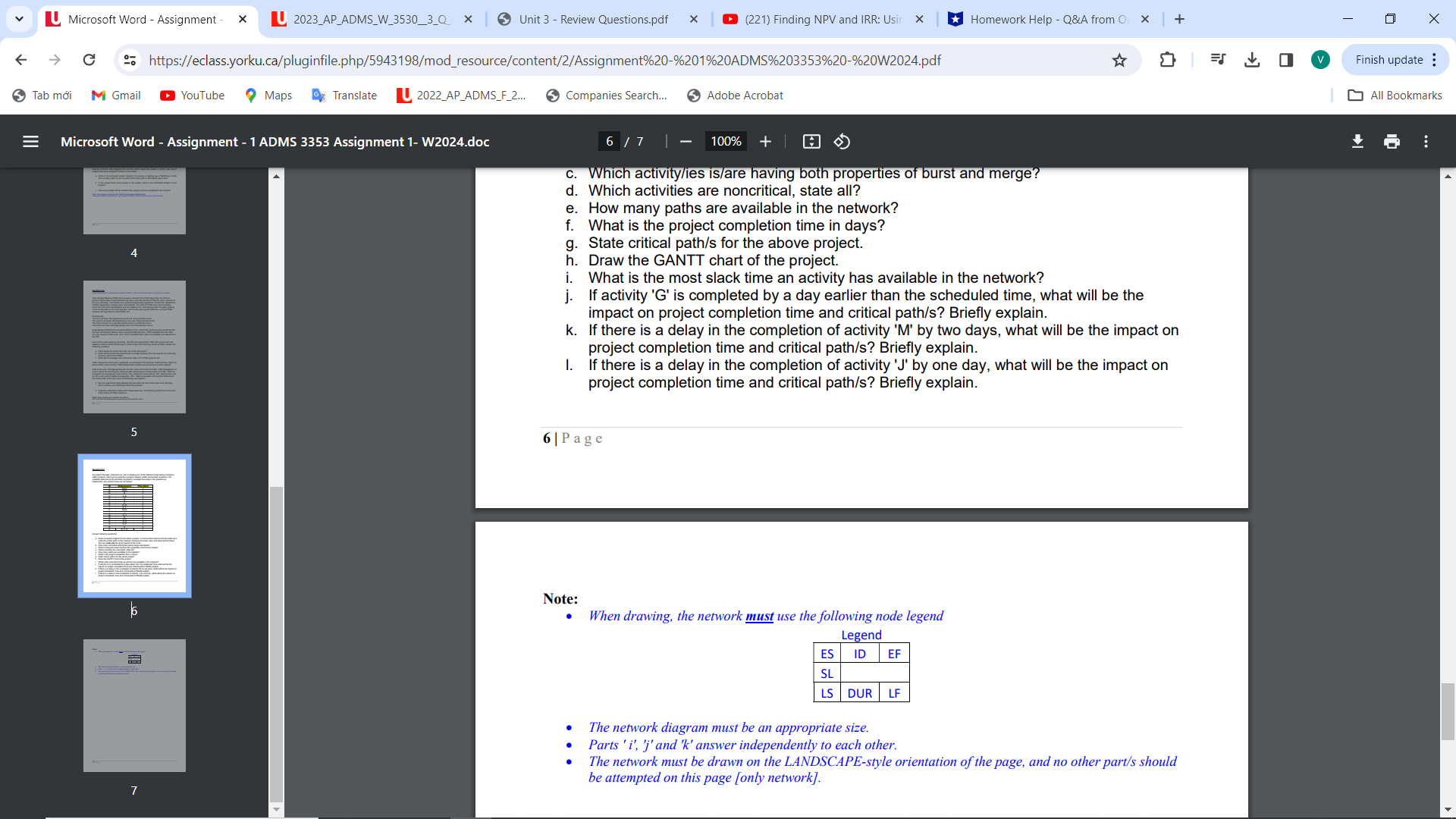Screen dimensions: 1456x819
Task: Print the assignment PDF
Action: tap(1392, 141)
